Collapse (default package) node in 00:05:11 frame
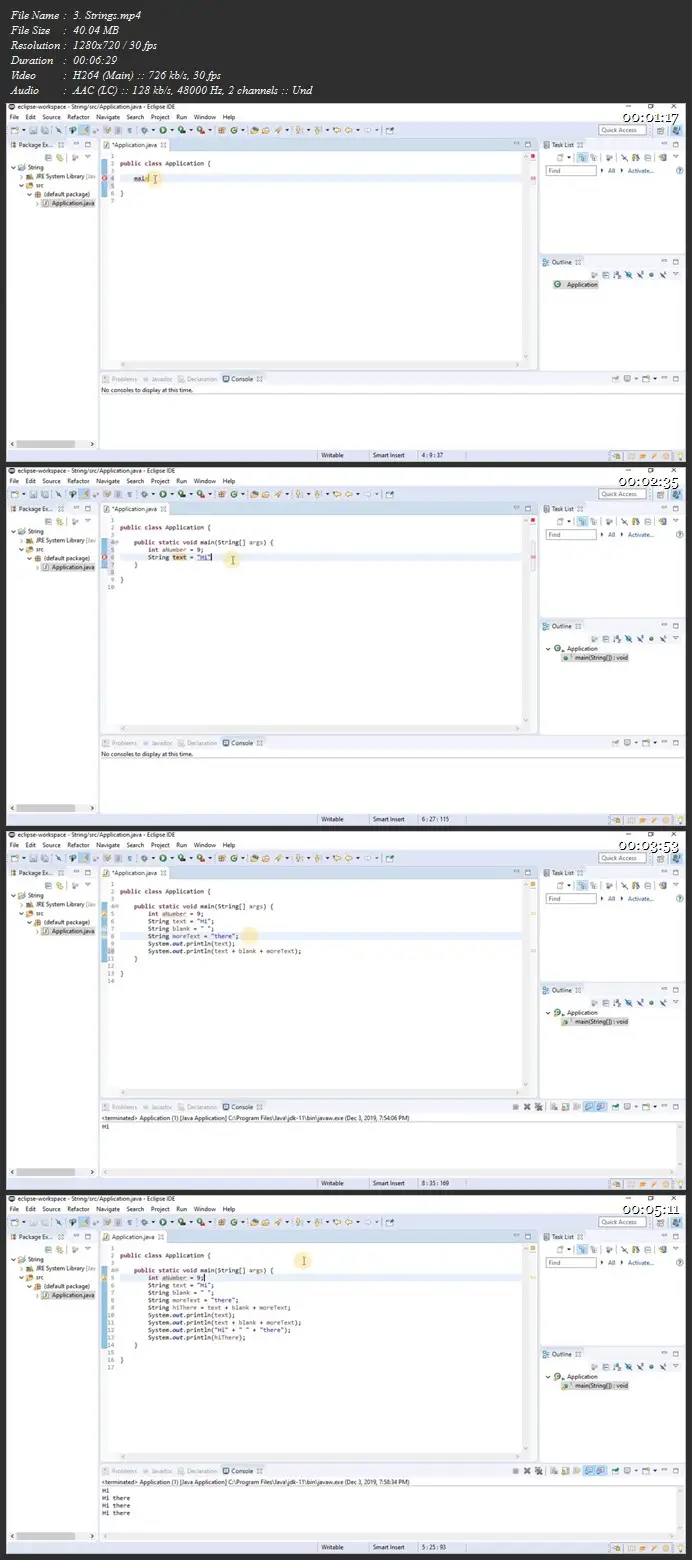Viewport: 692px width, 1560px height. pyautogui.click(x=29, y=1286)
